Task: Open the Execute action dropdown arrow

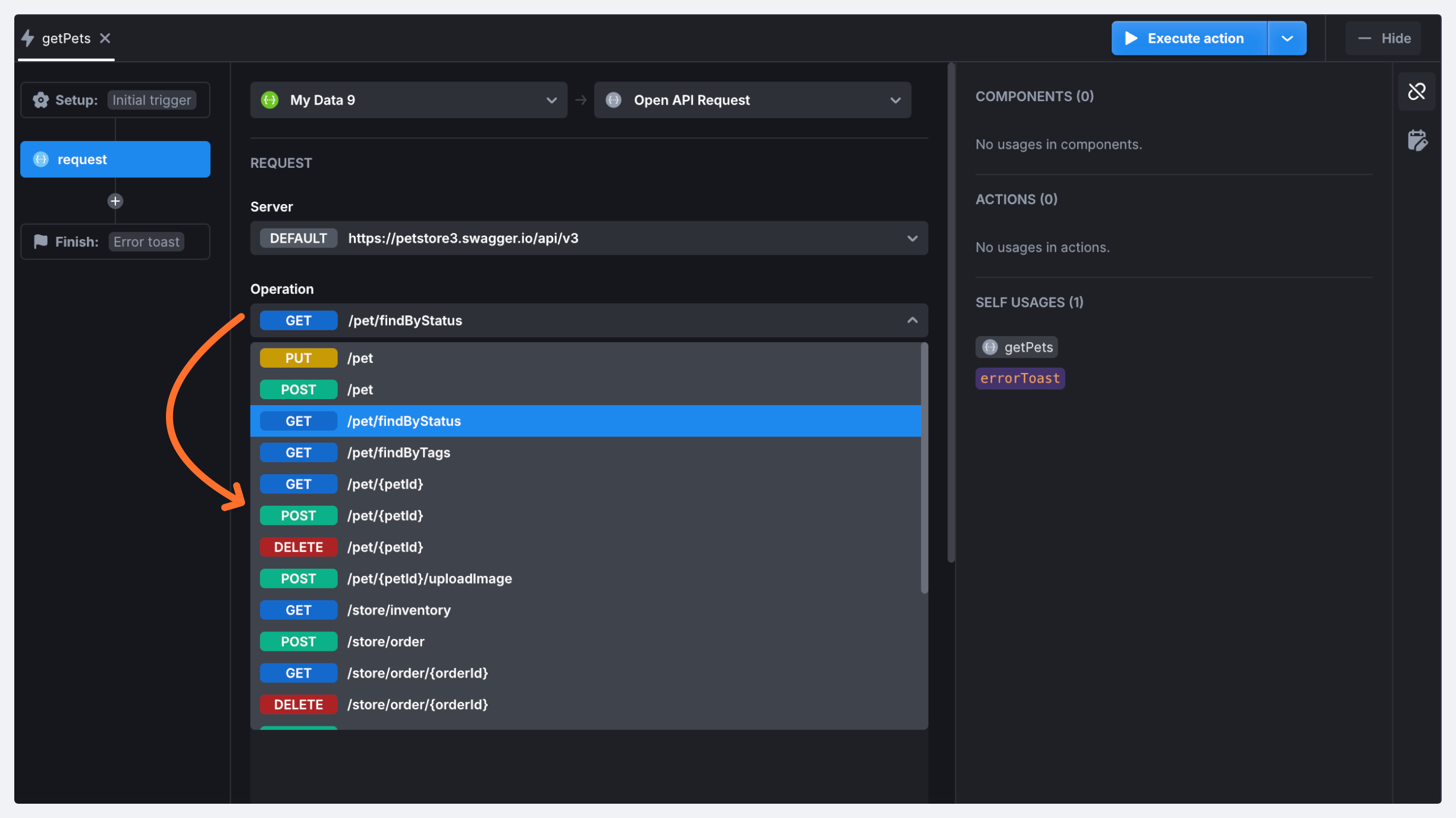Action: [x=1286, y=39]
